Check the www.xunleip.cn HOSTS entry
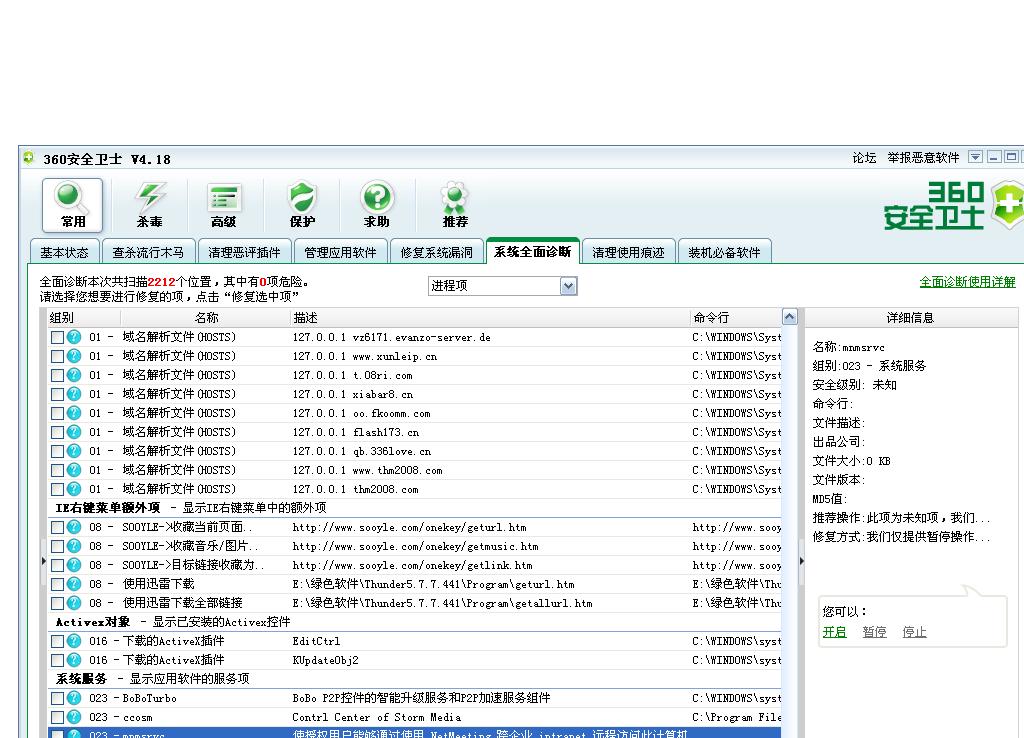 coord(57,357)
